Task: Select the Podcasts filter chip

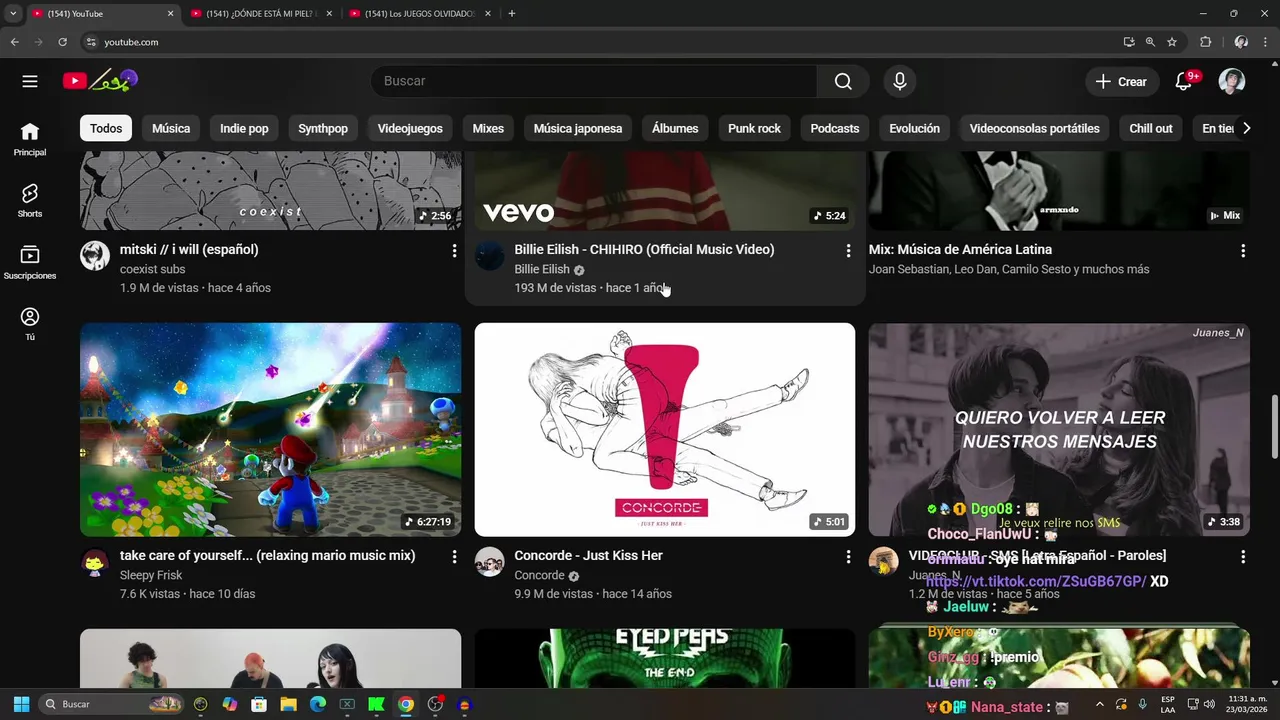Action: click(835, 128)
